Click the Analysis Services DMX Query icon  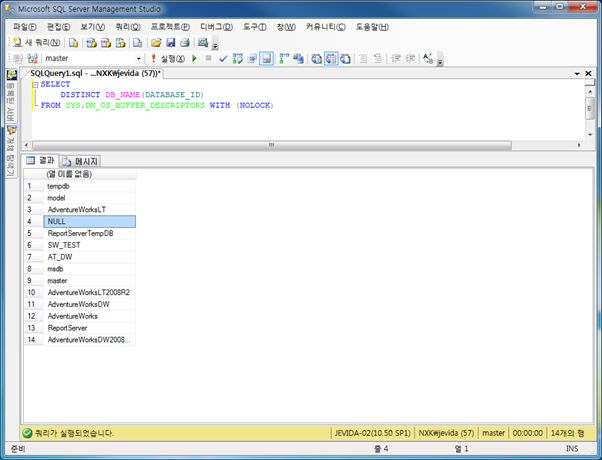point(106,43)
